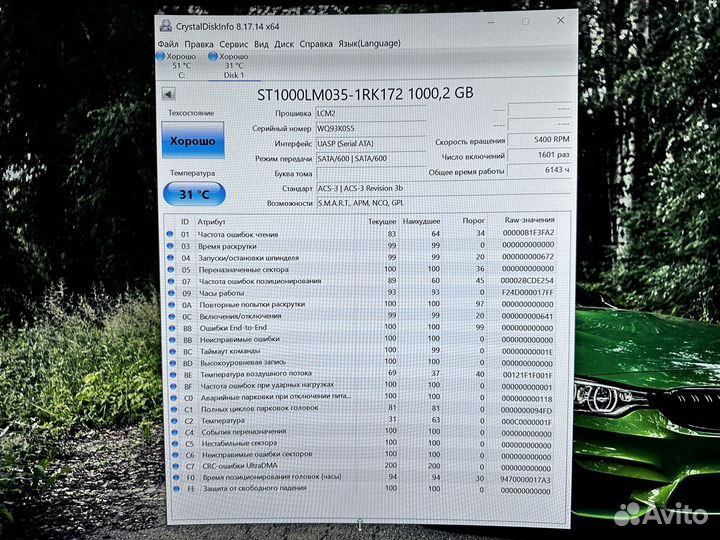Open the Язык(Language) menu
This screenshot has width=720, height=540.
369,43
